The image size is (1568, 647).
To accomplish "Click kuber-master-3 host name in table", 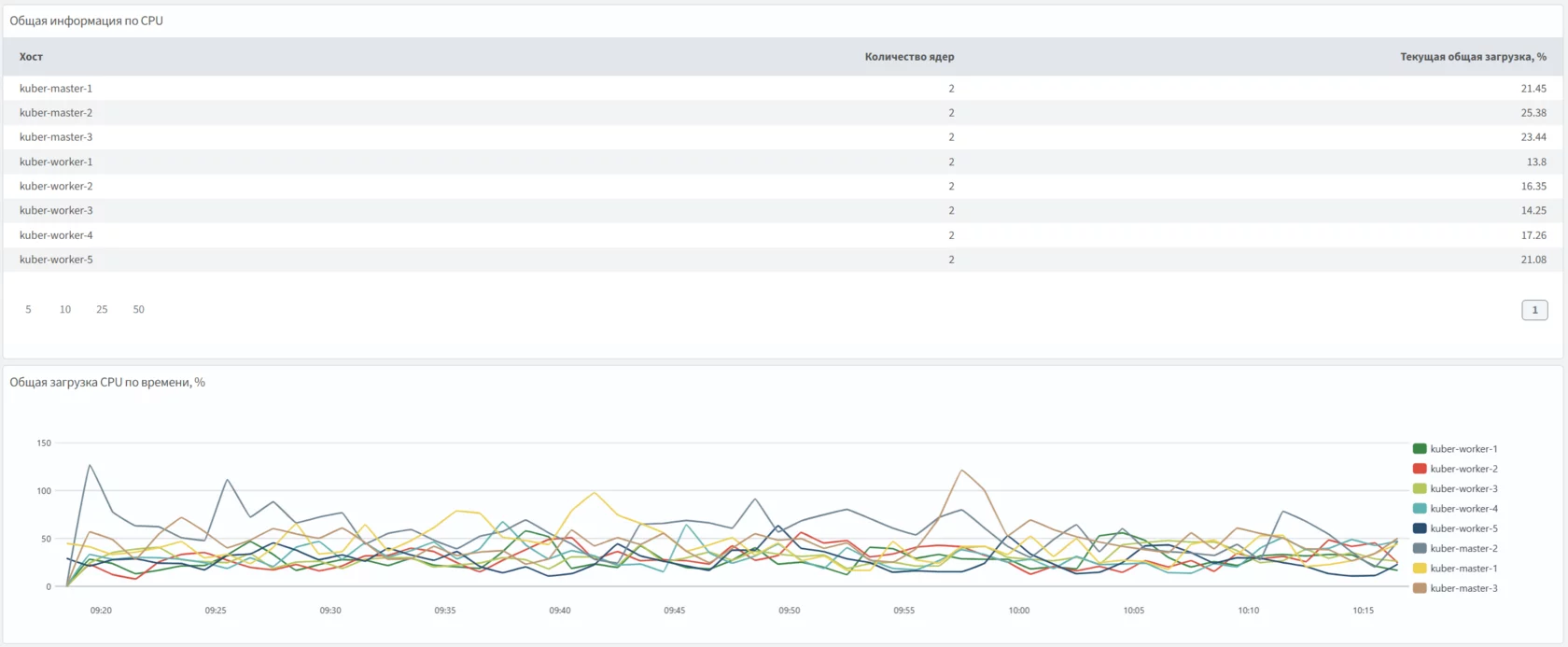I will (56, 137).
